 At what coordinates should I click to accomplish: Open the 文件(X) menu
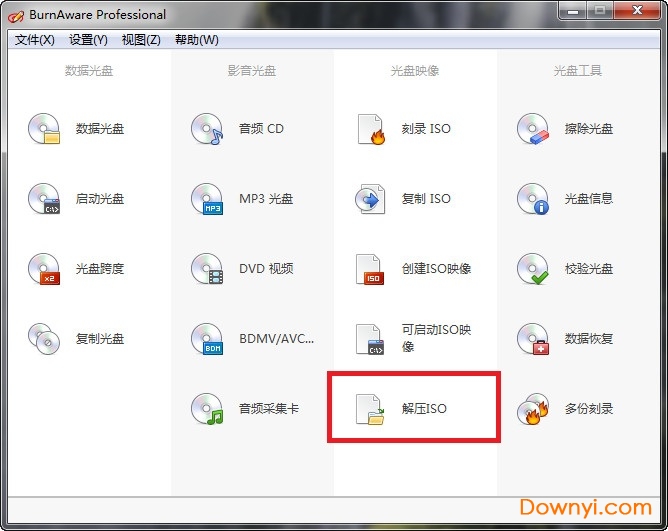[x=35, y=40]
